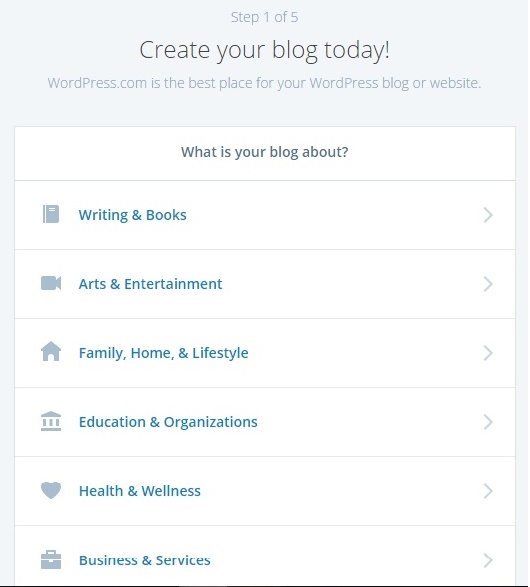Open the Education & Organizations chevron arrow
Screen dimensions: 530x587
tap(488, 422)
